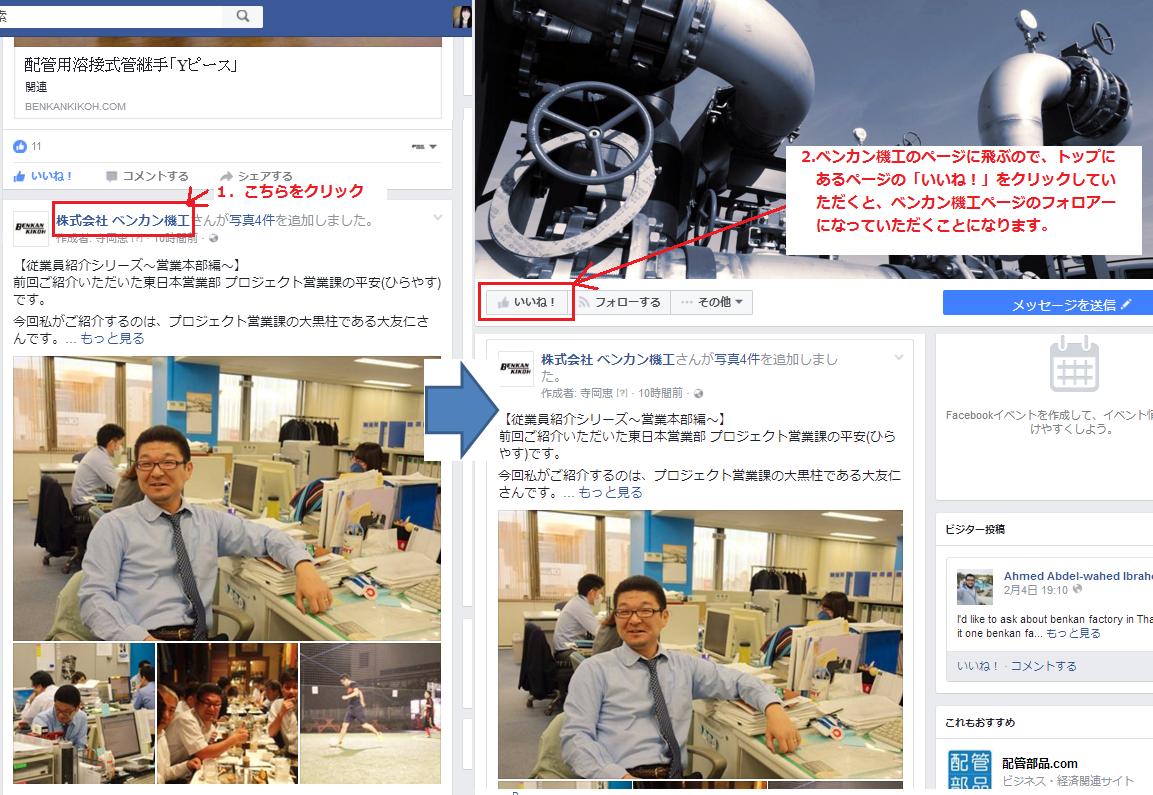Click the page いいね! button under cover photo

[x=527, y=302]
